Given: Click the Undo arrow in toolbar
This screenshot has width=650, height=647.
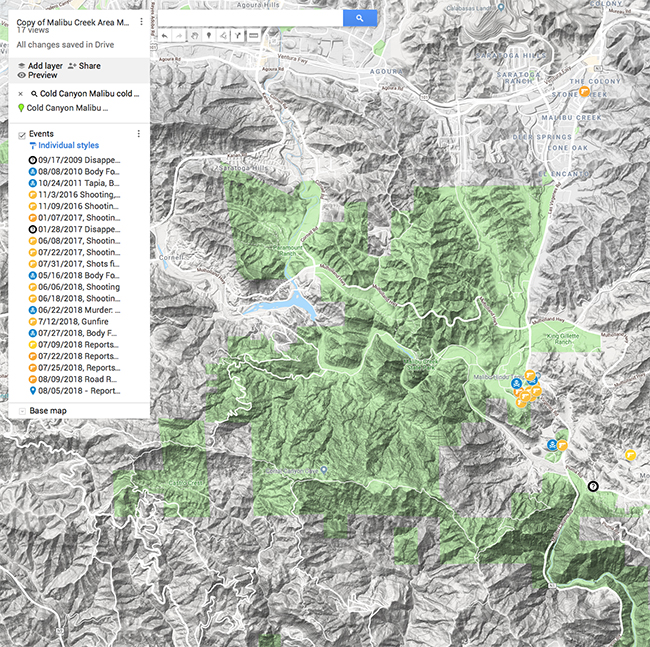Looking at the screenshot, I should [165, 37].
